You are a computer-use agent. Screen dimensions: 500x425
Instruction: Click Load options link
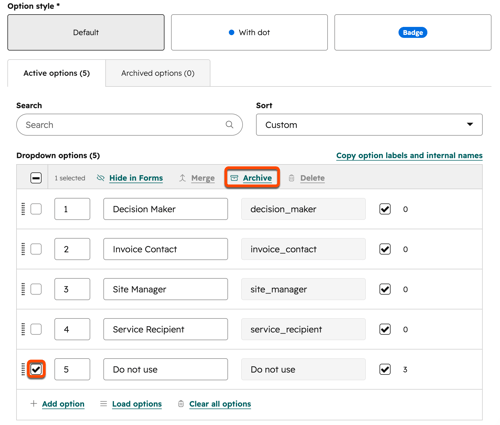[137, 404]
